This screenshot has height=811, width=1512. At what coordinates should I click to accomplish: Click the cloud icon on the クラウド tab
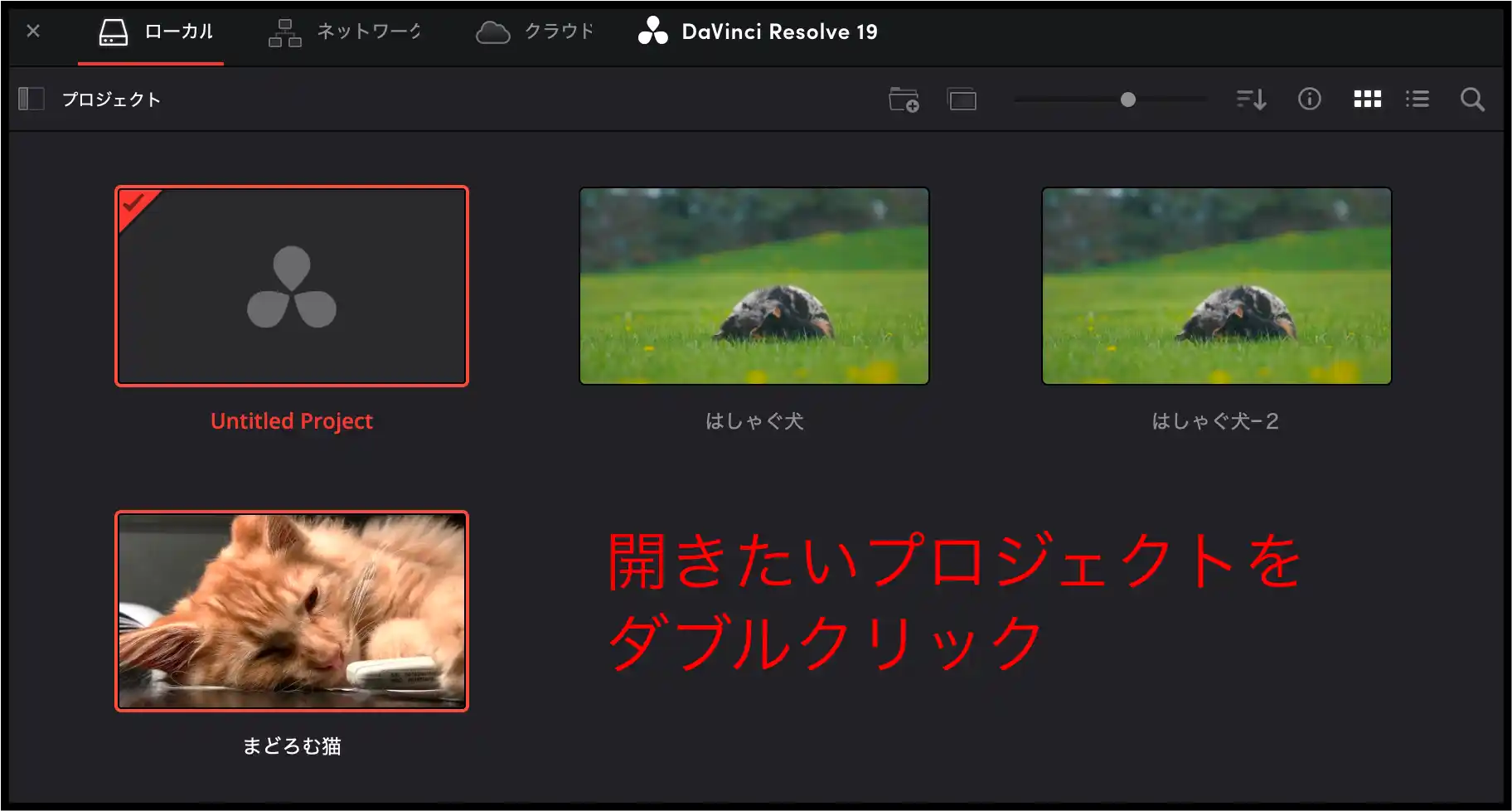pyautogui.click(x=493, y=32)
